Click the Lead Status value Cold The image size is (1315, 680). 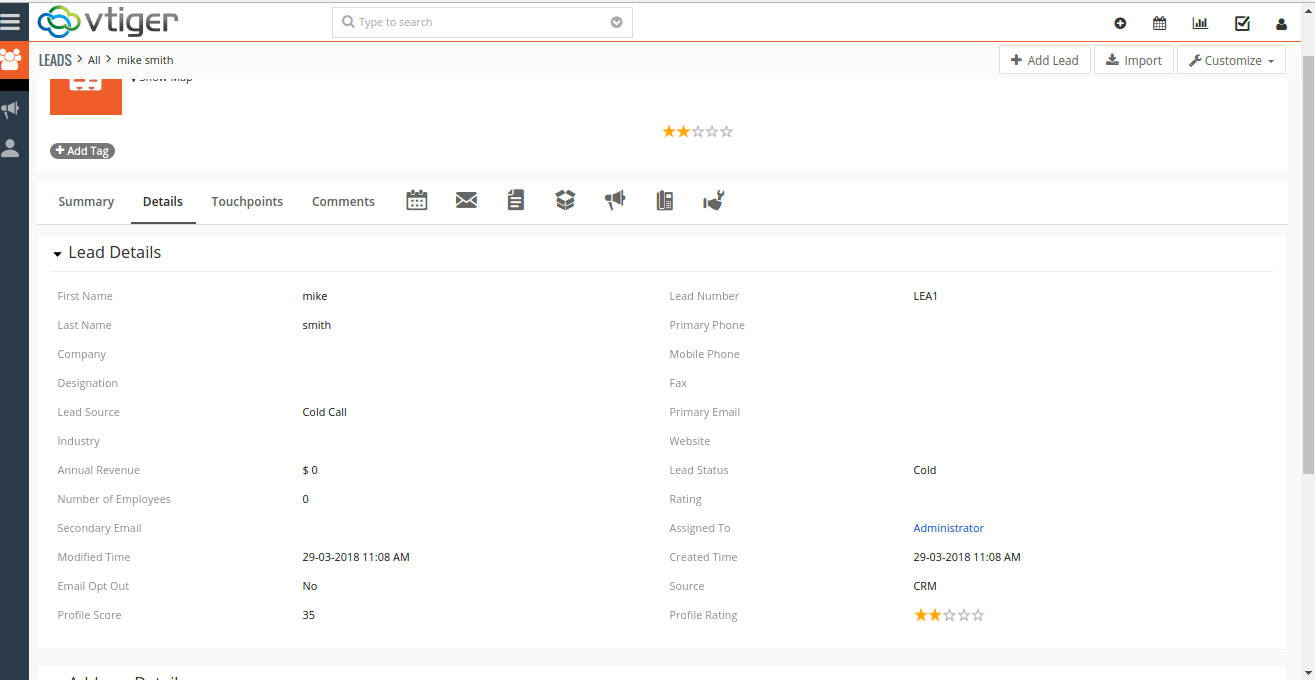pyautogui.click(x=924, y=470)
